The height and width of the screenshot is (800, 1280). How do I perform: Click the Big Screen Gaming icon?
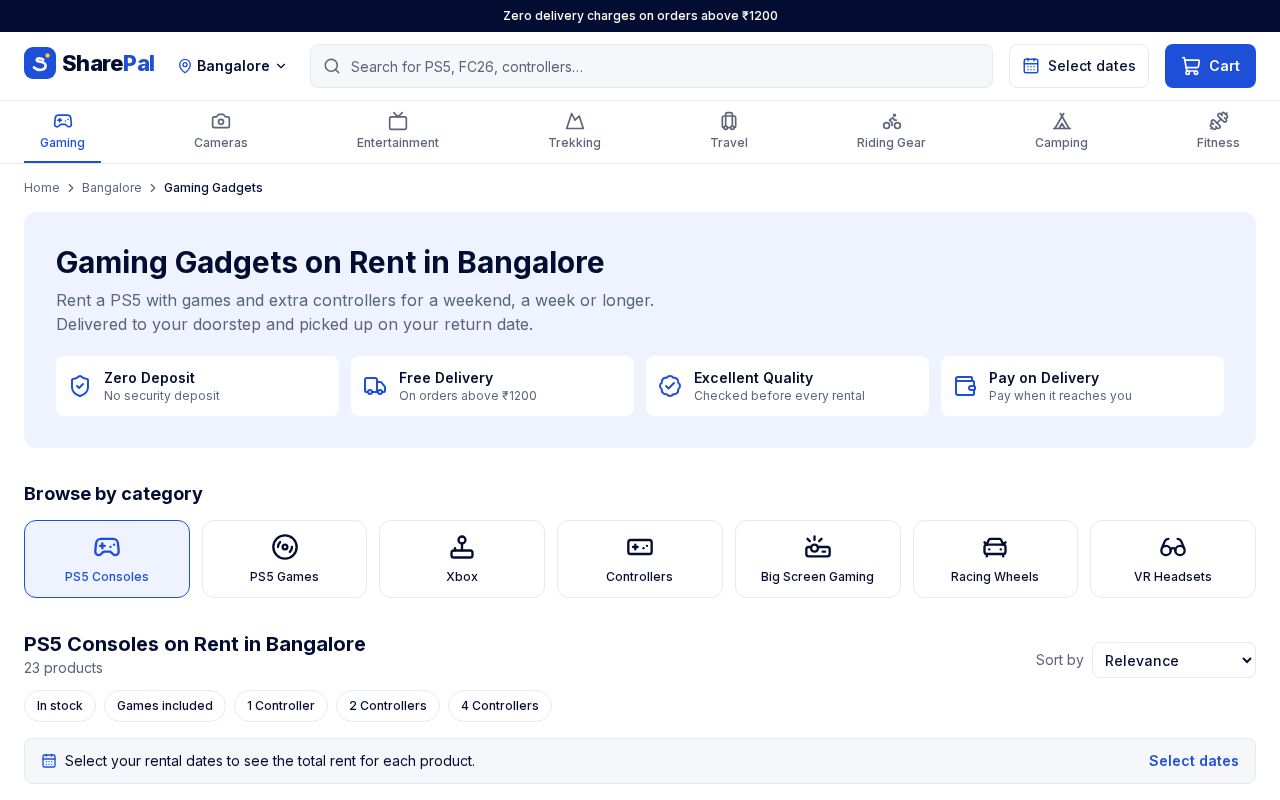(x=818, y=547)
